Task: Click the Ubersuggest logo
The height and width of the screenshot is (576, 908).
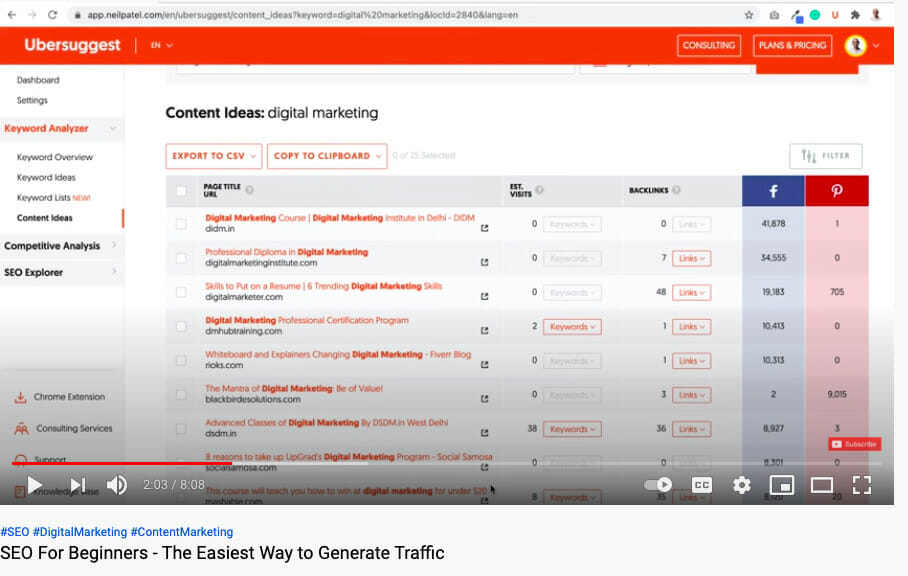Action: 72,45
